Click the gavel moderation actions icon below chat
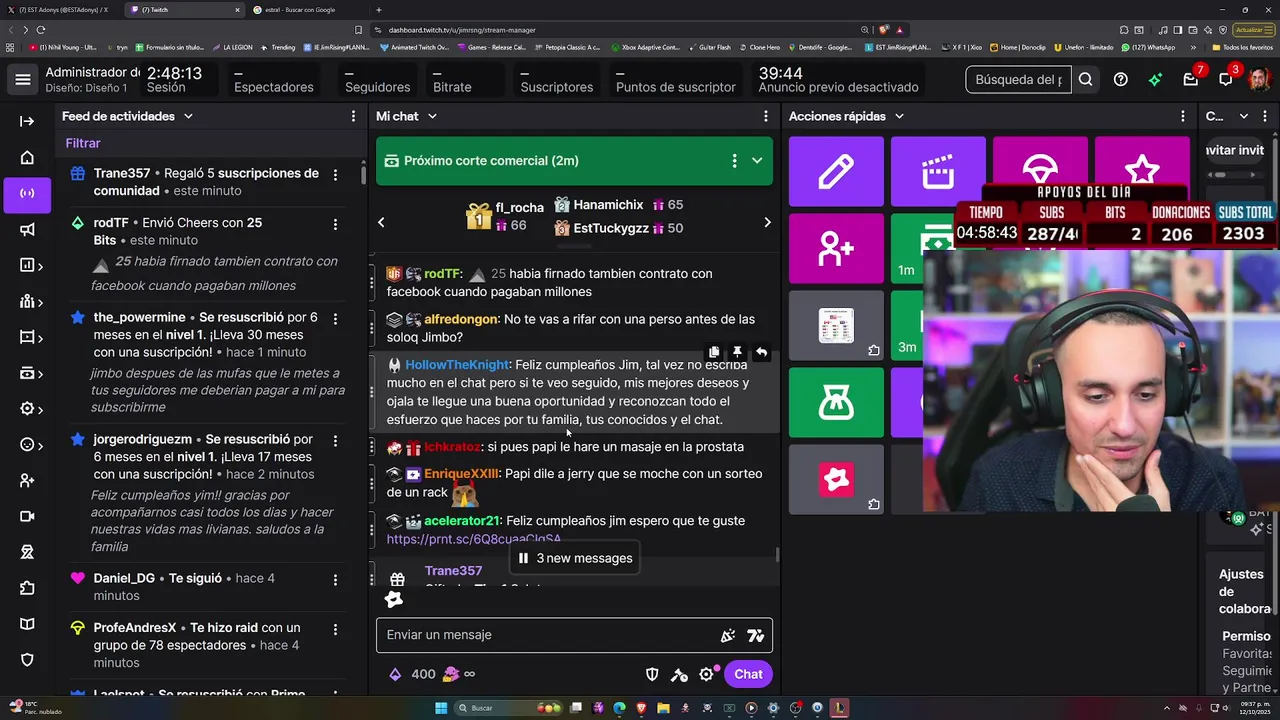The height and width of the screenshot is (720, 1280). pyautogui.click(x=679, y=674)
